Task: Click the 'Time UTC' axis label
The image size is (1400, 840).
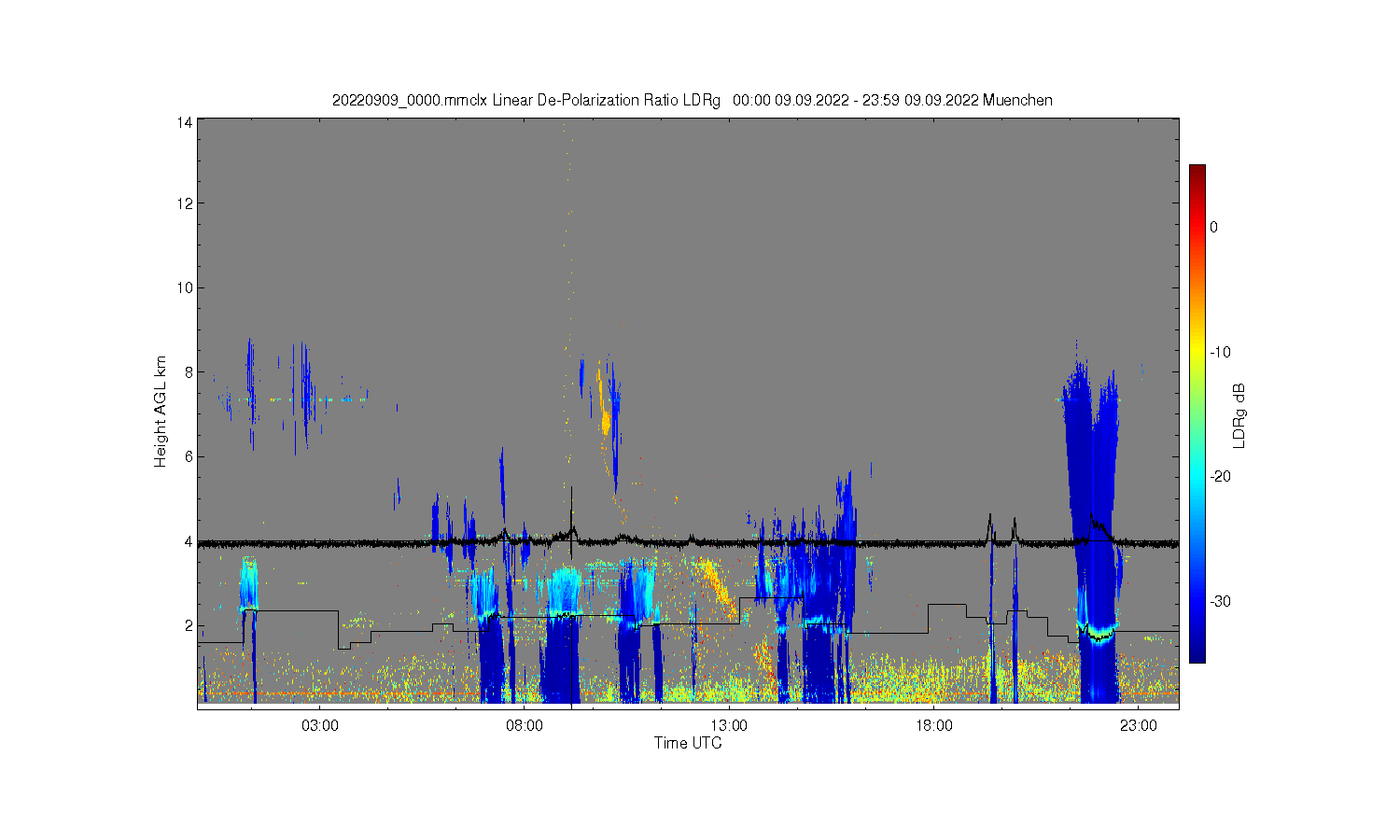Action: coord(688,743)
